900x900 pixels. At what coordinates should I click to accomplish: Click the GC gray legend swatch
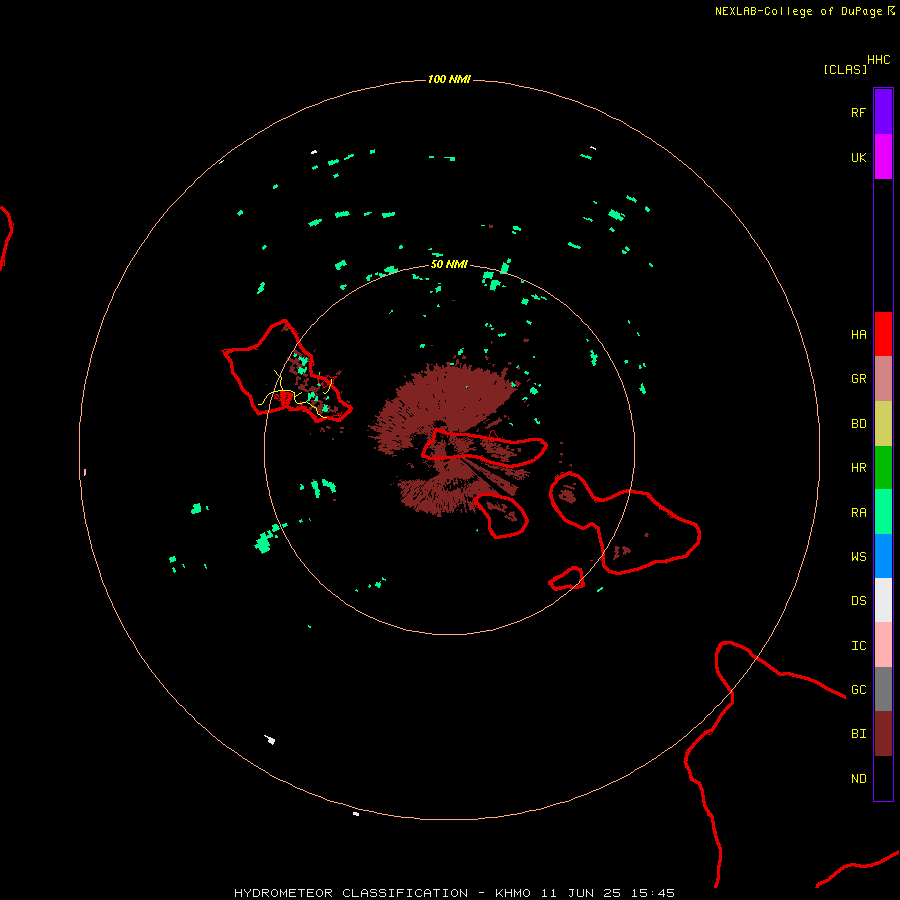883,689
